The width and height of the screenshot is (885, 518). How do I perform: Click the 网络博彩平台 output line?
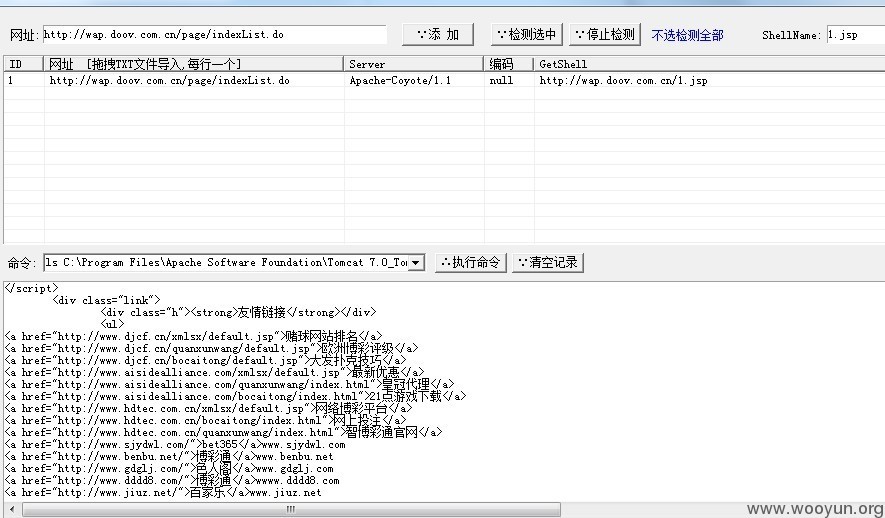[x=208, y=408]
